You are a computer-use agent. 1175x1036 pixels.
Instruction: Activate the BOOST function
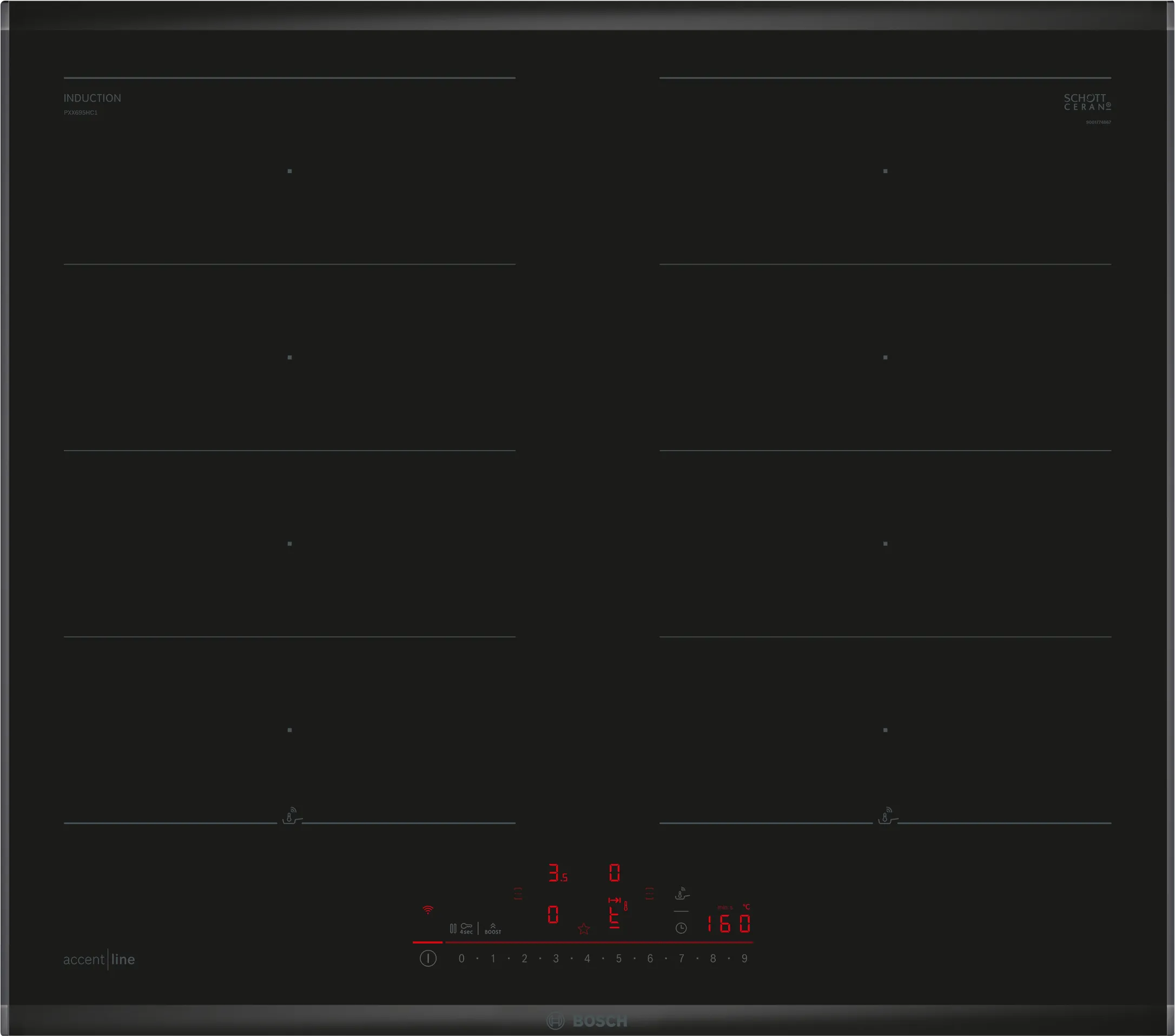click(x=493, y=928)
